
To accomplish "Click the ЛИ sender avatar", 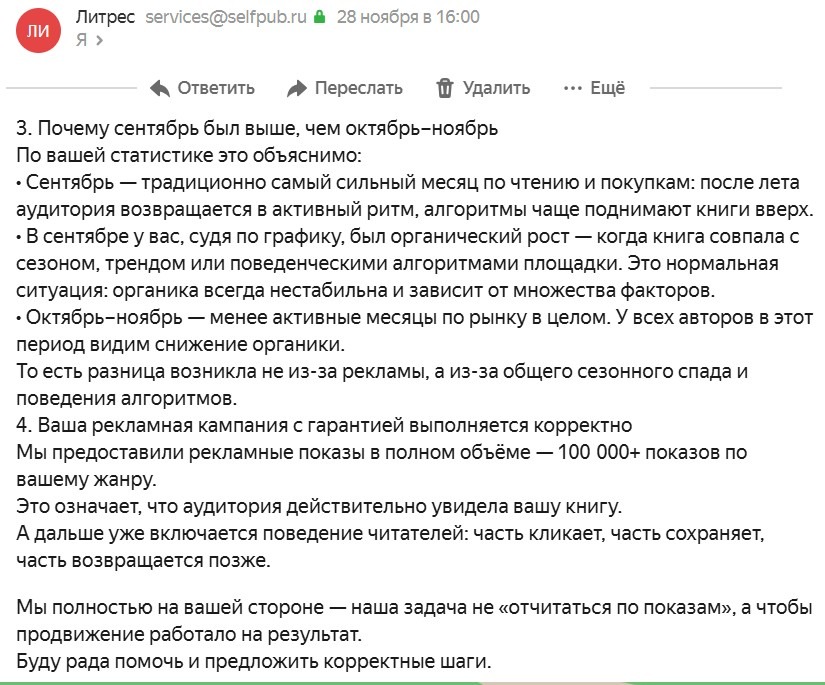I will [37, 30].
